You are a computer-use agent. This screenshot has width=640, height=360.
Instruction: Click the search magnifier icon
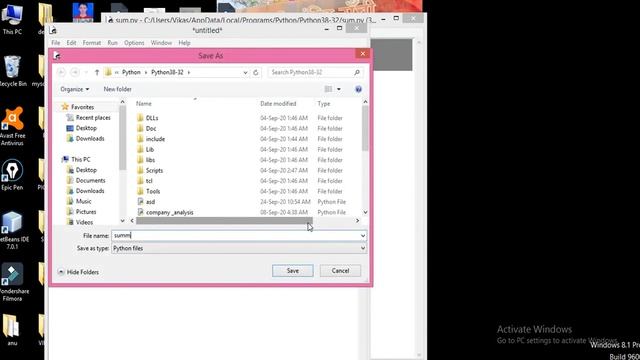[x=357, y=72]
